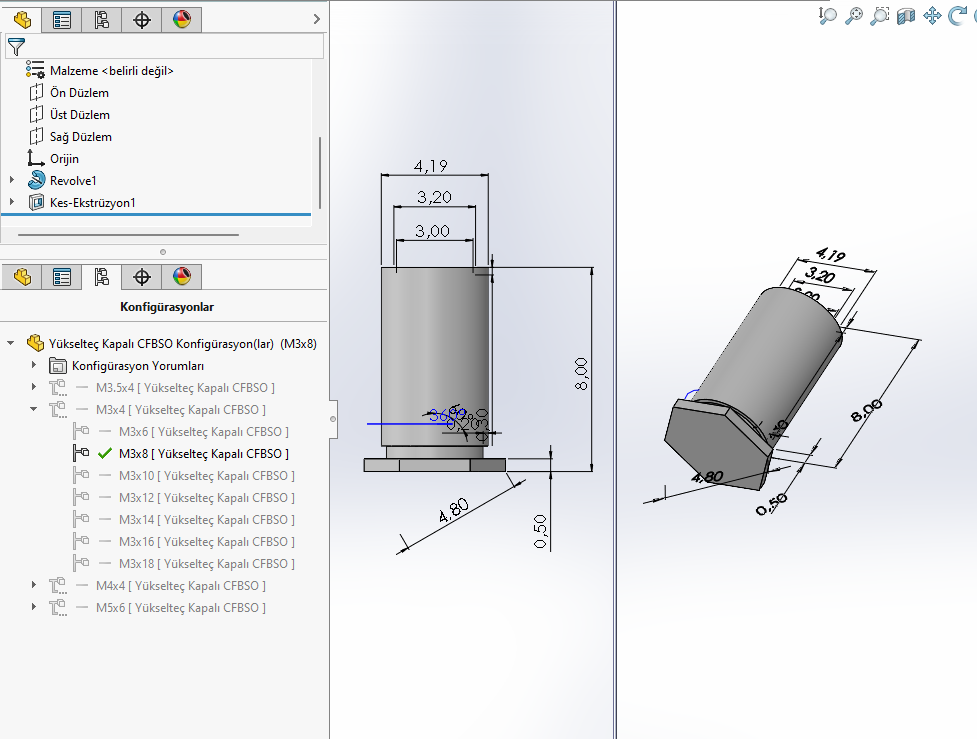Select the Ön Düzlem plane
The height and width of the screenshot is (739, 977).
point(79,93)
